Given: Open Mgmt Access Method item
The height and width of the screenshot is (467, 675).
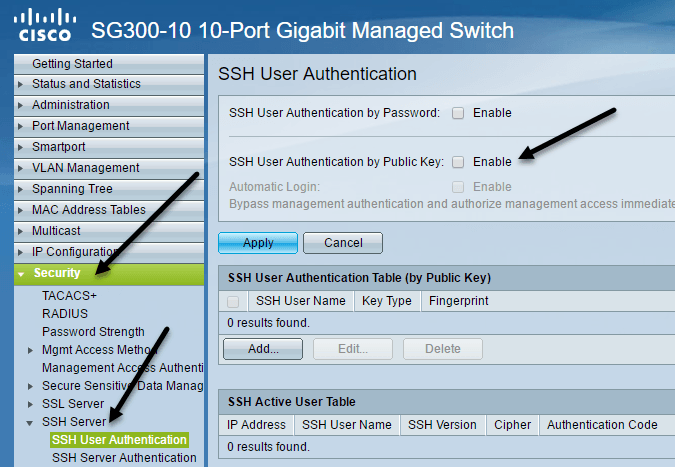Looking at the screenshot, I should point(99,350).
